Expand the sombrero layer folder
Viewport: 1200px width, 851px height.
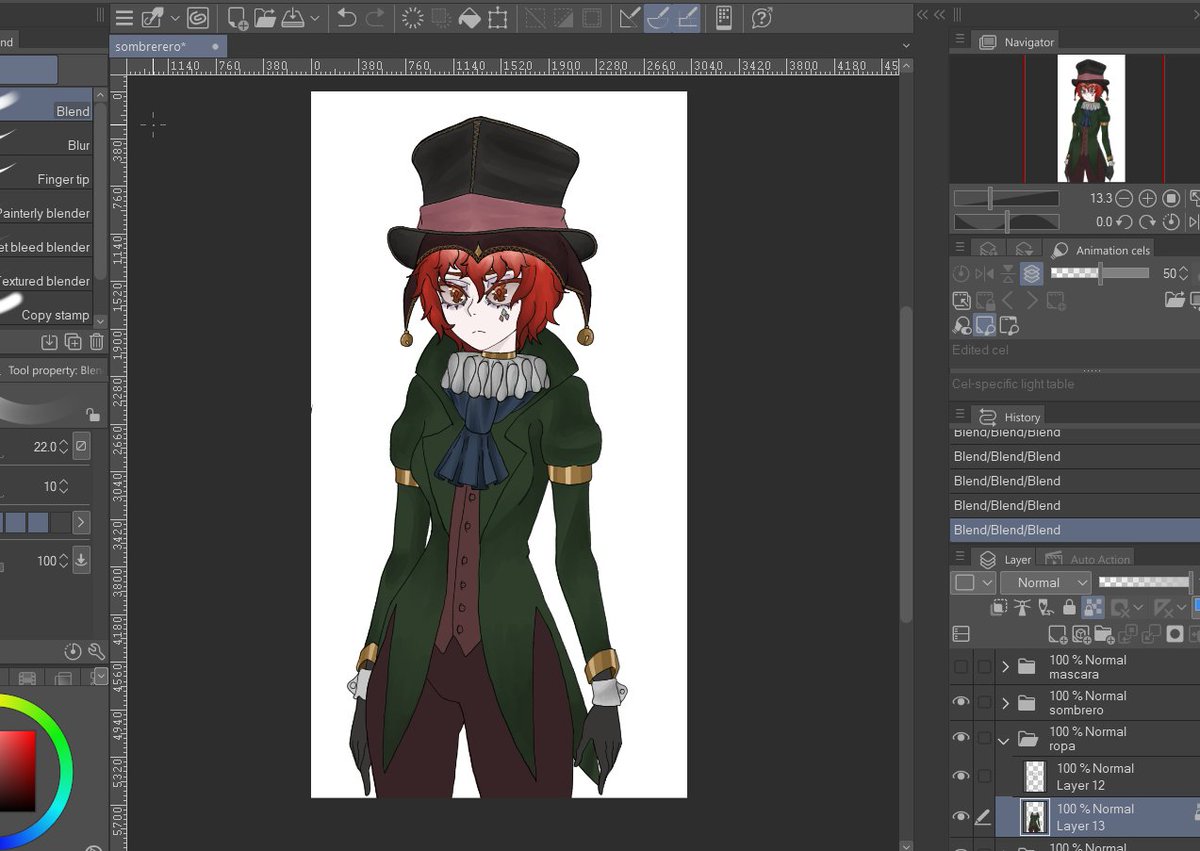pos(1005,703)
